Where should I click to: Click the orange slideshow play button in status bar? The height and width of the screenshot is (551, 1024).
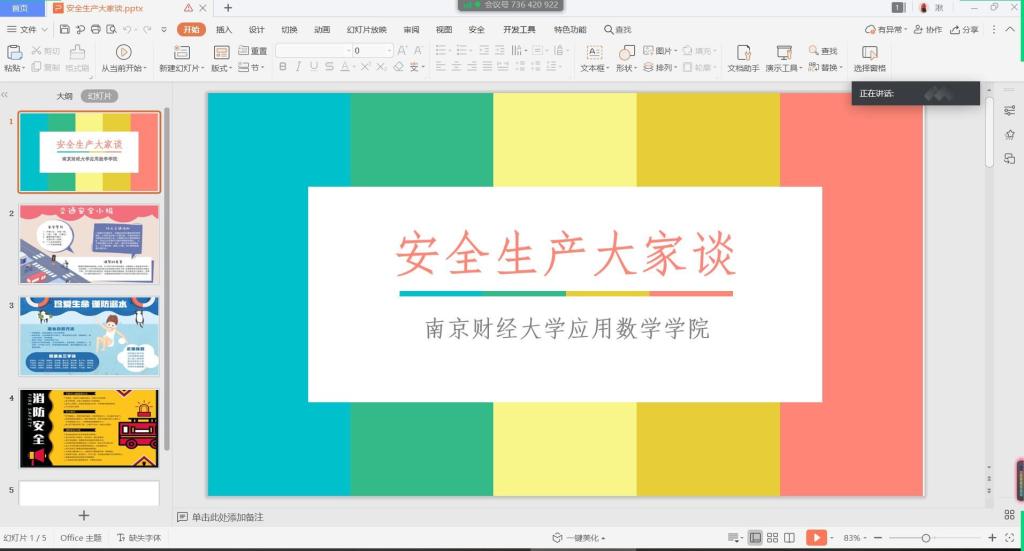817,538
